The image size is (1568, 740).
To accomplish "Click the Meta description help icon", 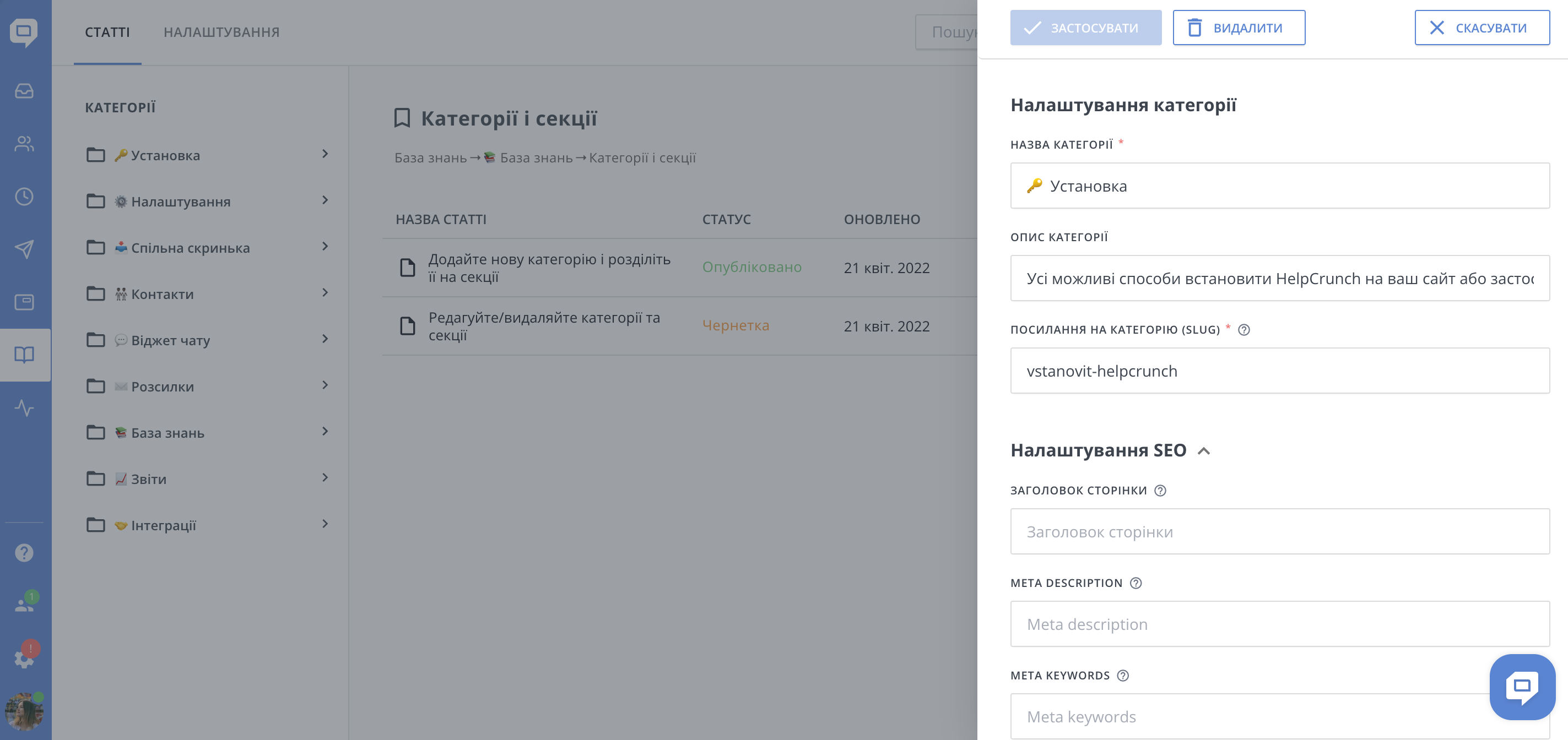I will coord(1136,583).
